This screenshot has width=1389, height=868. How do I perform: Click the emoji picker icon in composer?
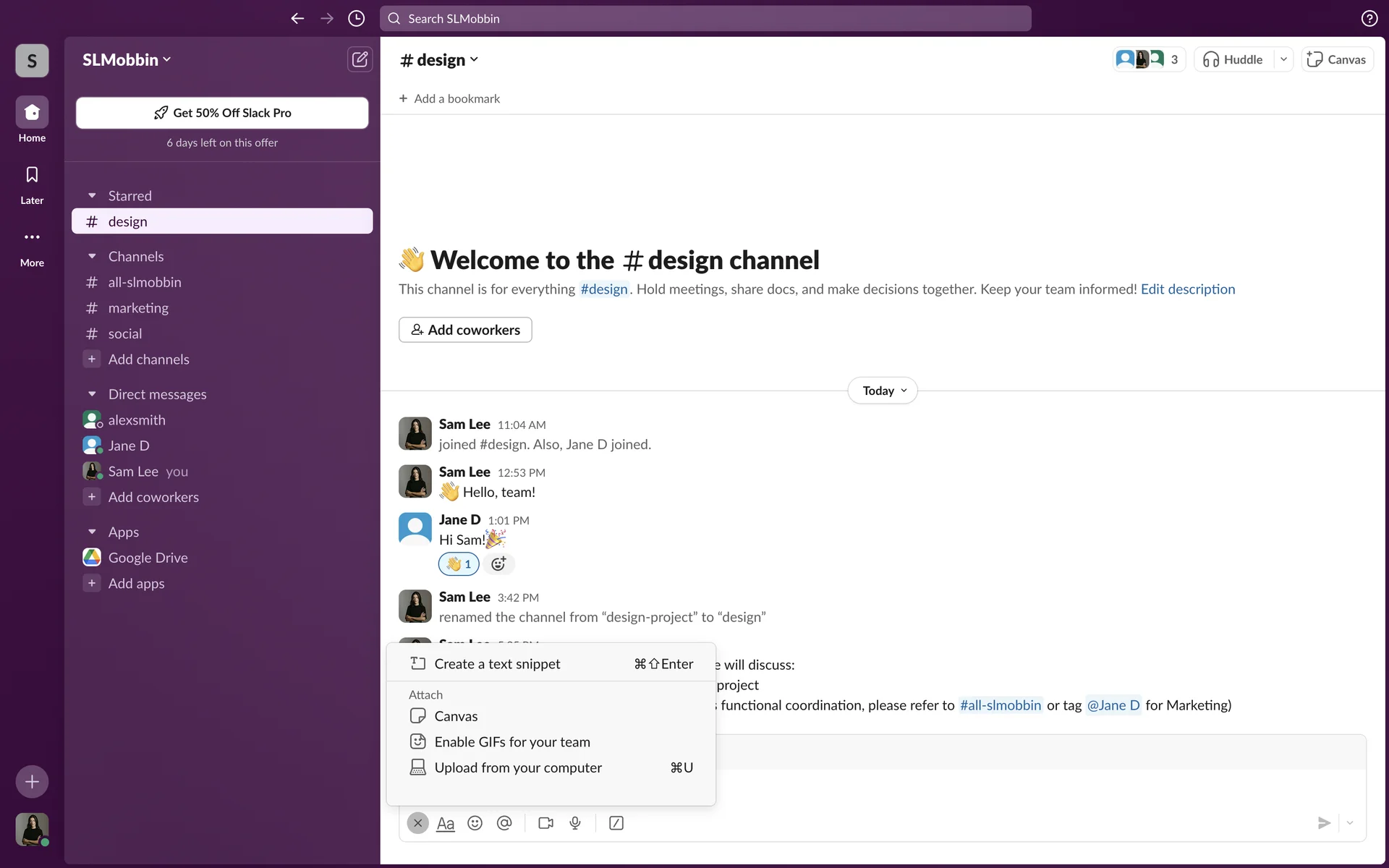[475, 823]
